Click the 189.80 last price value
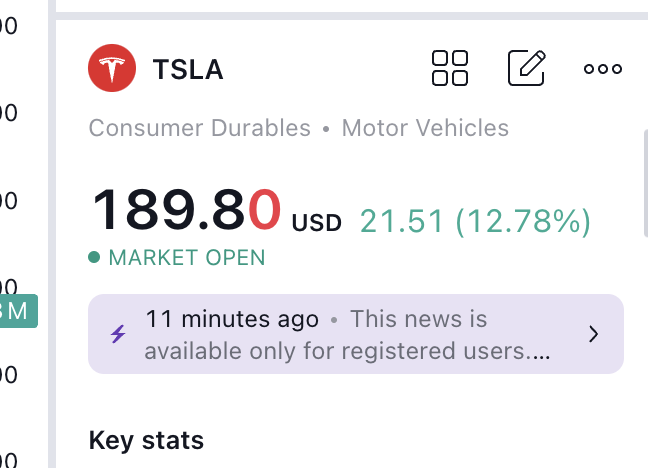Screen dimensions: 648x468 [x=187, y=209]
